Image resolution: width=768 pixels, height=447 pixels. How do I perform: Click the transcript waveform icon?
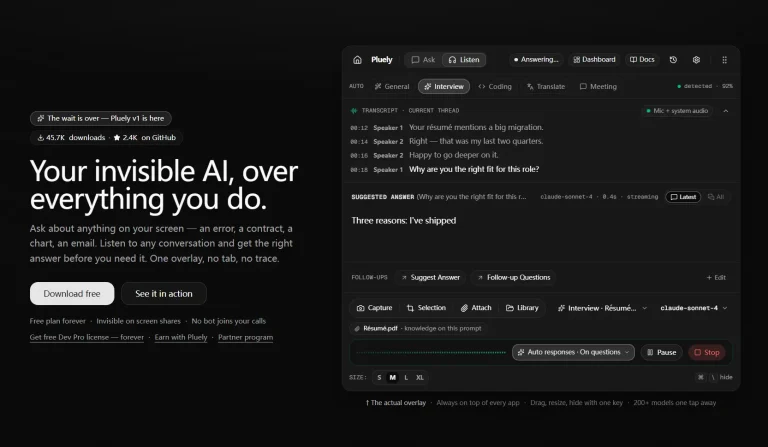(354, 111)
